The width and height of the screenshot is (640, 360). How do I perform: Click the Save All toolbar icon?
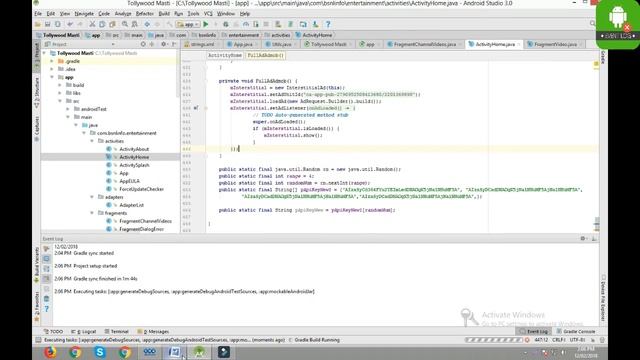point(47,24)
